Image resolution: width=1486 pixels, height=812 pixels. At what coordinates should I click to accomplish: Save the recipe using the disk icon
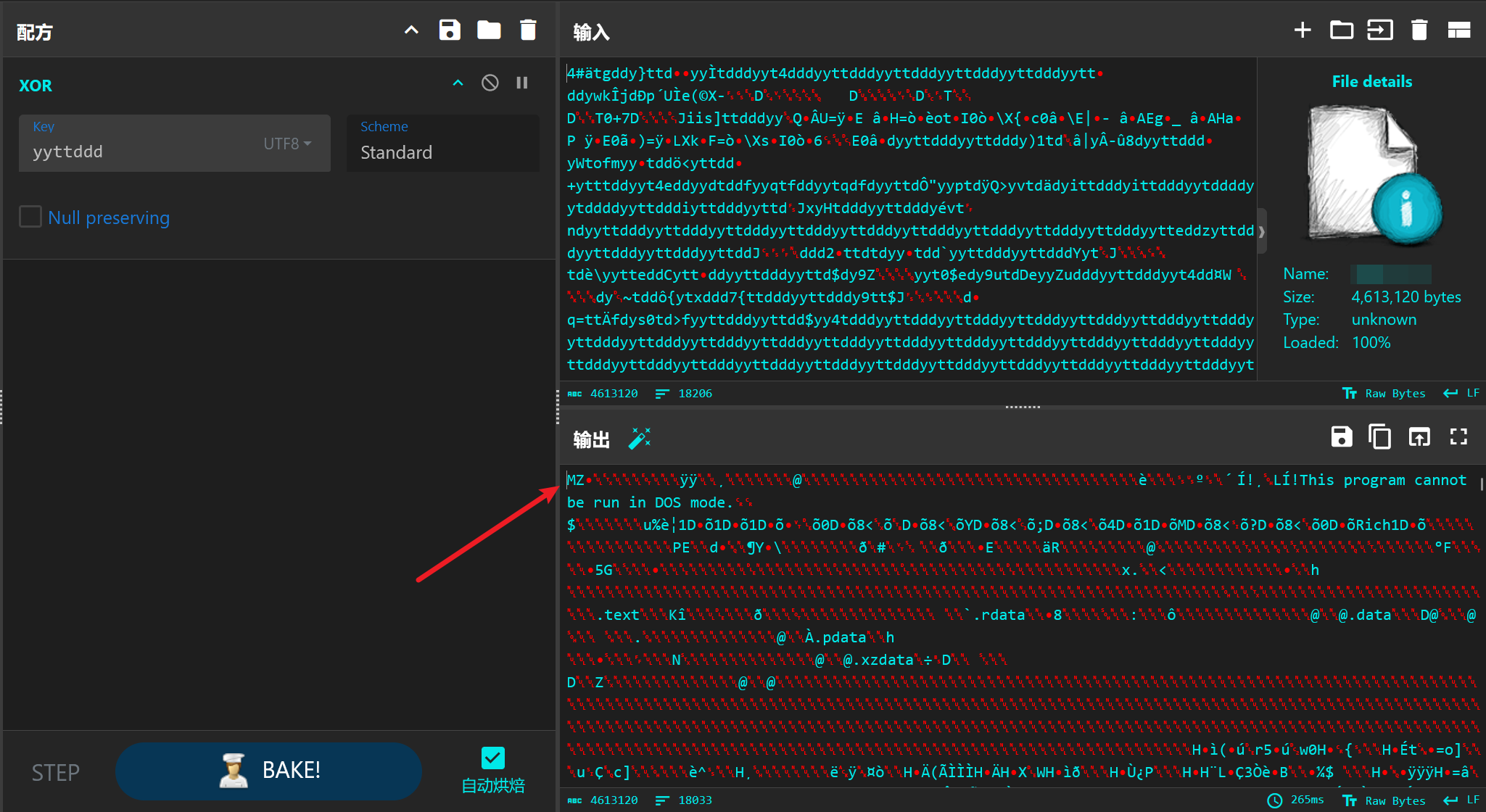450,30
